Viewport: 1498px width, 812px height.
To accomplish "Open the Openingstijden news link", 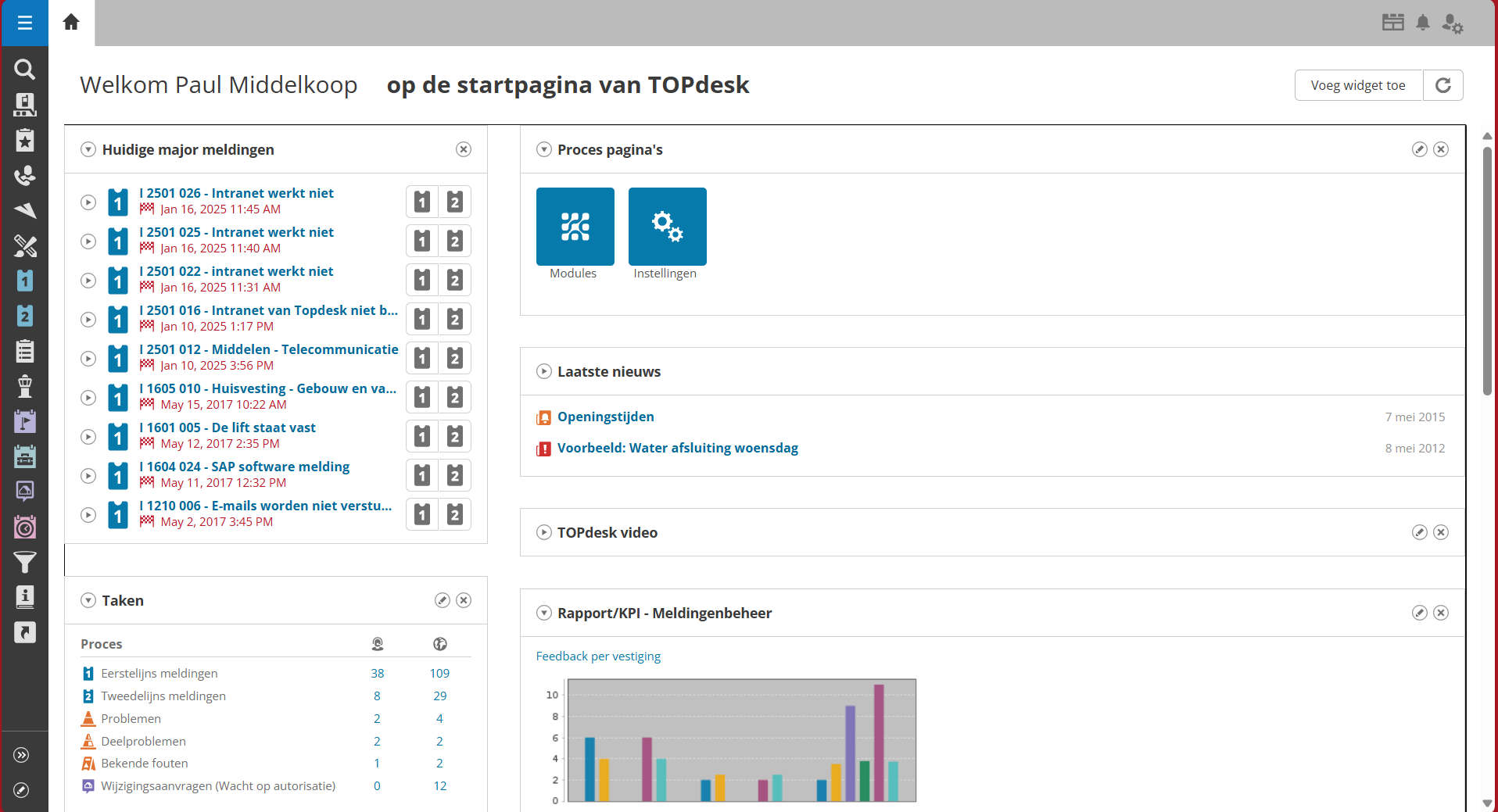I will click(x=605, y=417).
